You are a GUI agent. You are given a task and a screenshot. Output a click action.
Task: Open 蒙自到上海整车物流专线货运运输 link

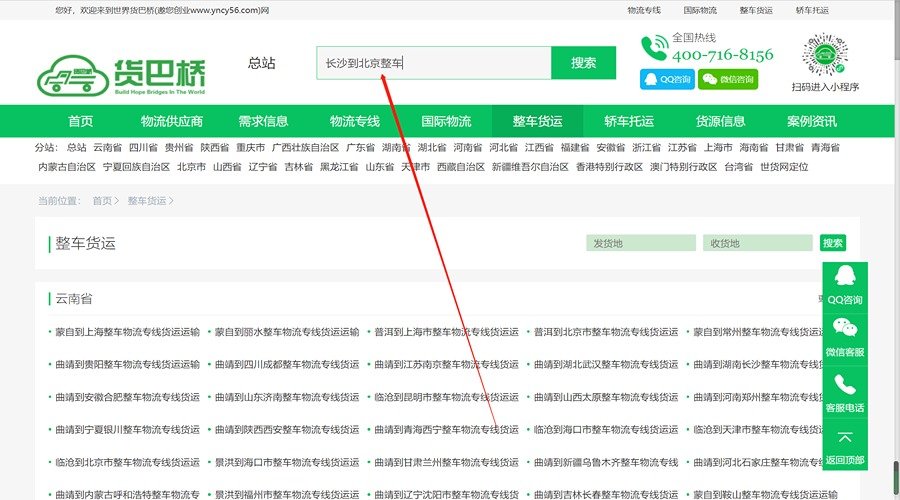(x=127, y=332)
